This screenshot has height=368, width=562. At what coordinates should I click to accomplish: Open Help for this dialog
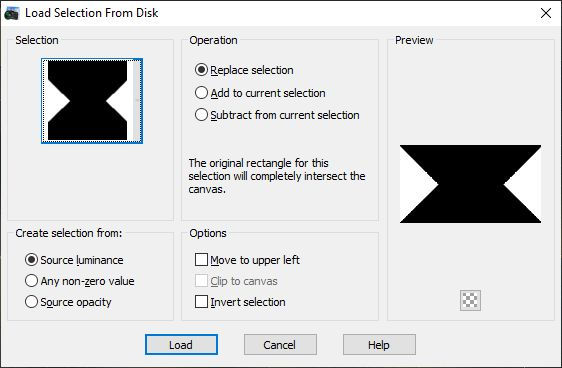click(x=379, y=345)
